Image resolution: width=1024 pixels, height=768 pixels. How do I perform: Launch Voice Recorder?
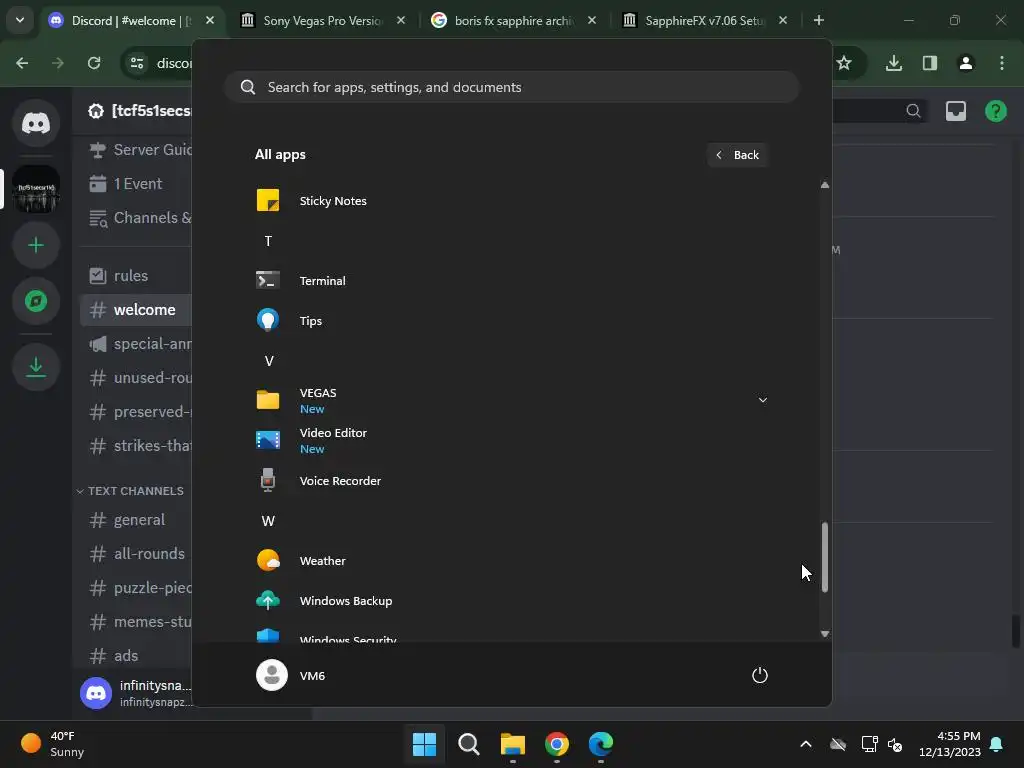511,481
